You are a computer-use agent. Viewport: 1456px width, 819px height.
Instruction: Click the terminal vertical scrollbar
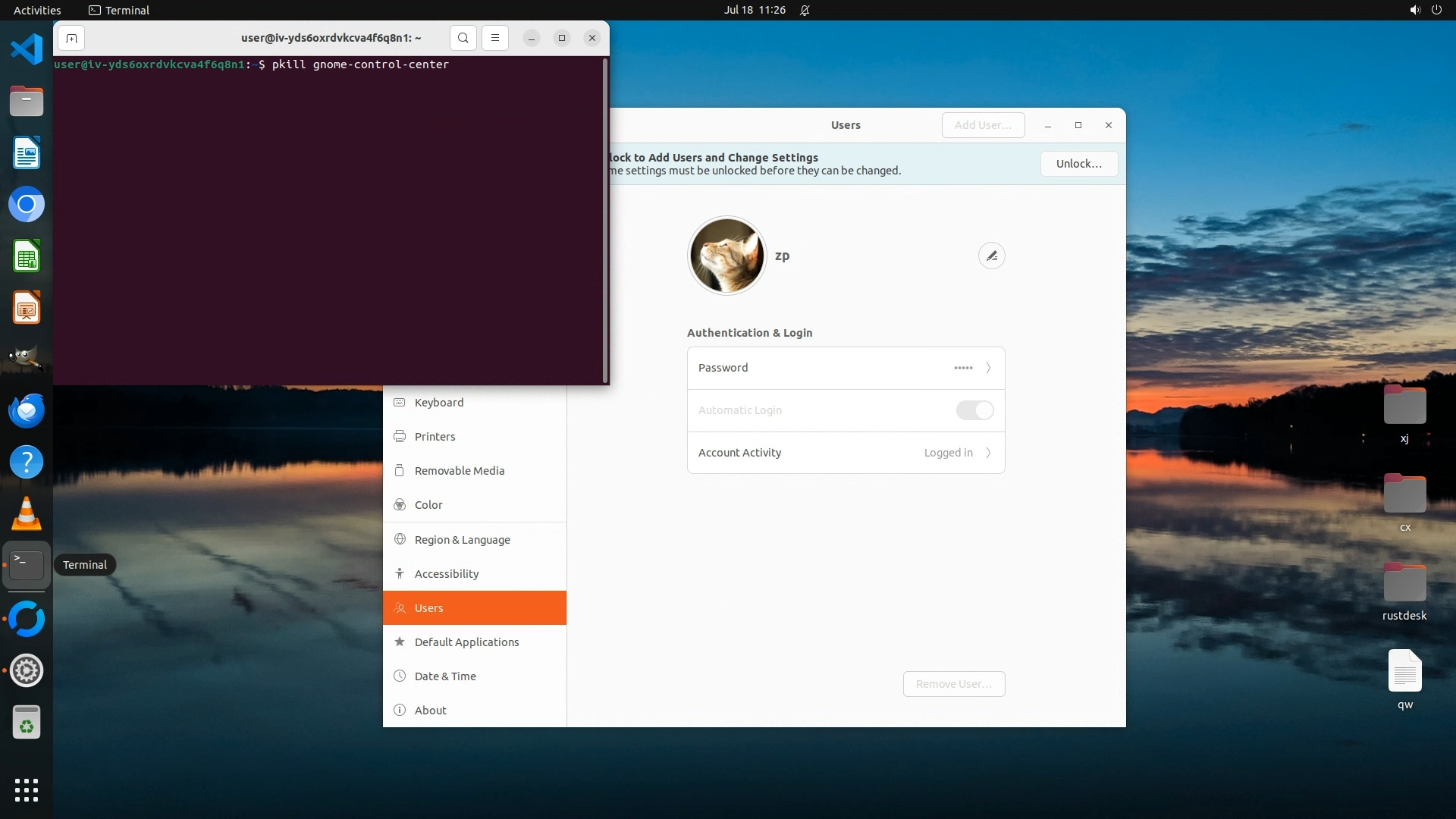[x=604, y=220]
